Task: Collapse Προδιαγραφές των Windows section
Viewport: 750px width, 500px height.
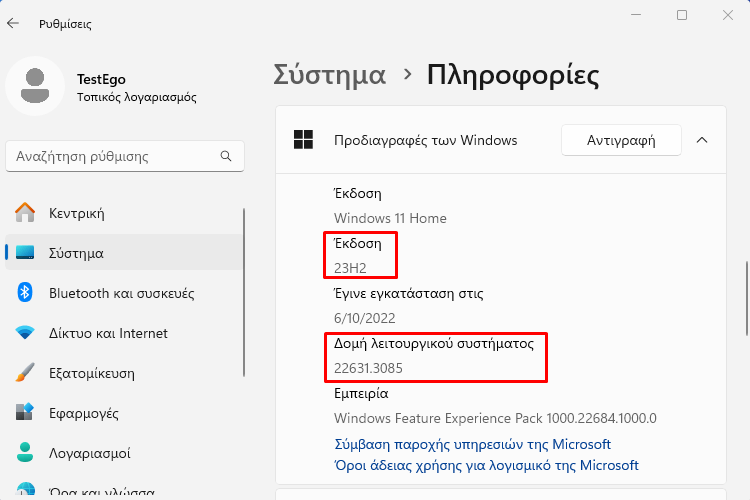Action: (702, 140)
